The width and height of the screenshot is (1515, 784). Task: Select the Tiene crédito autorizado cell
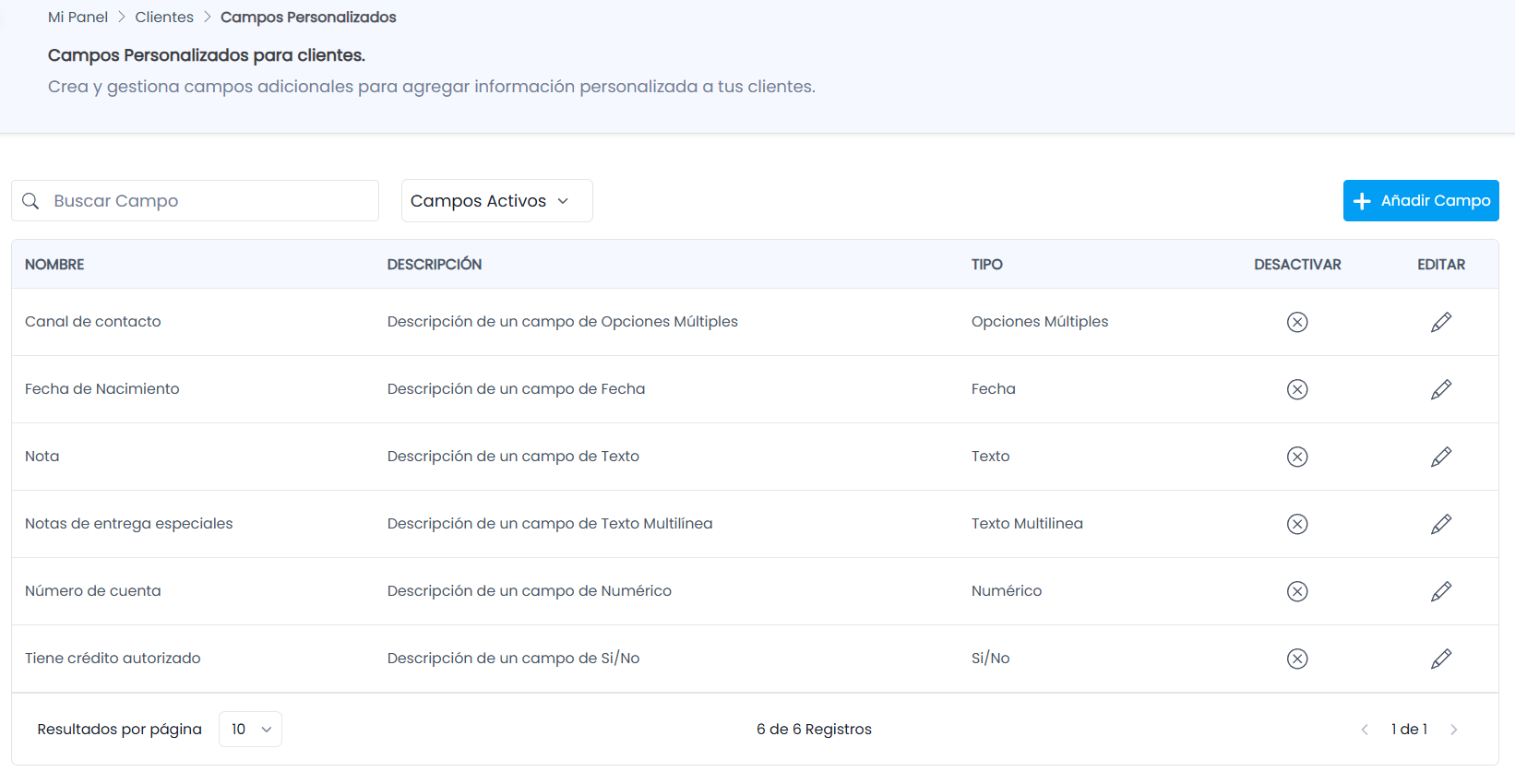(x=113, y=659)
